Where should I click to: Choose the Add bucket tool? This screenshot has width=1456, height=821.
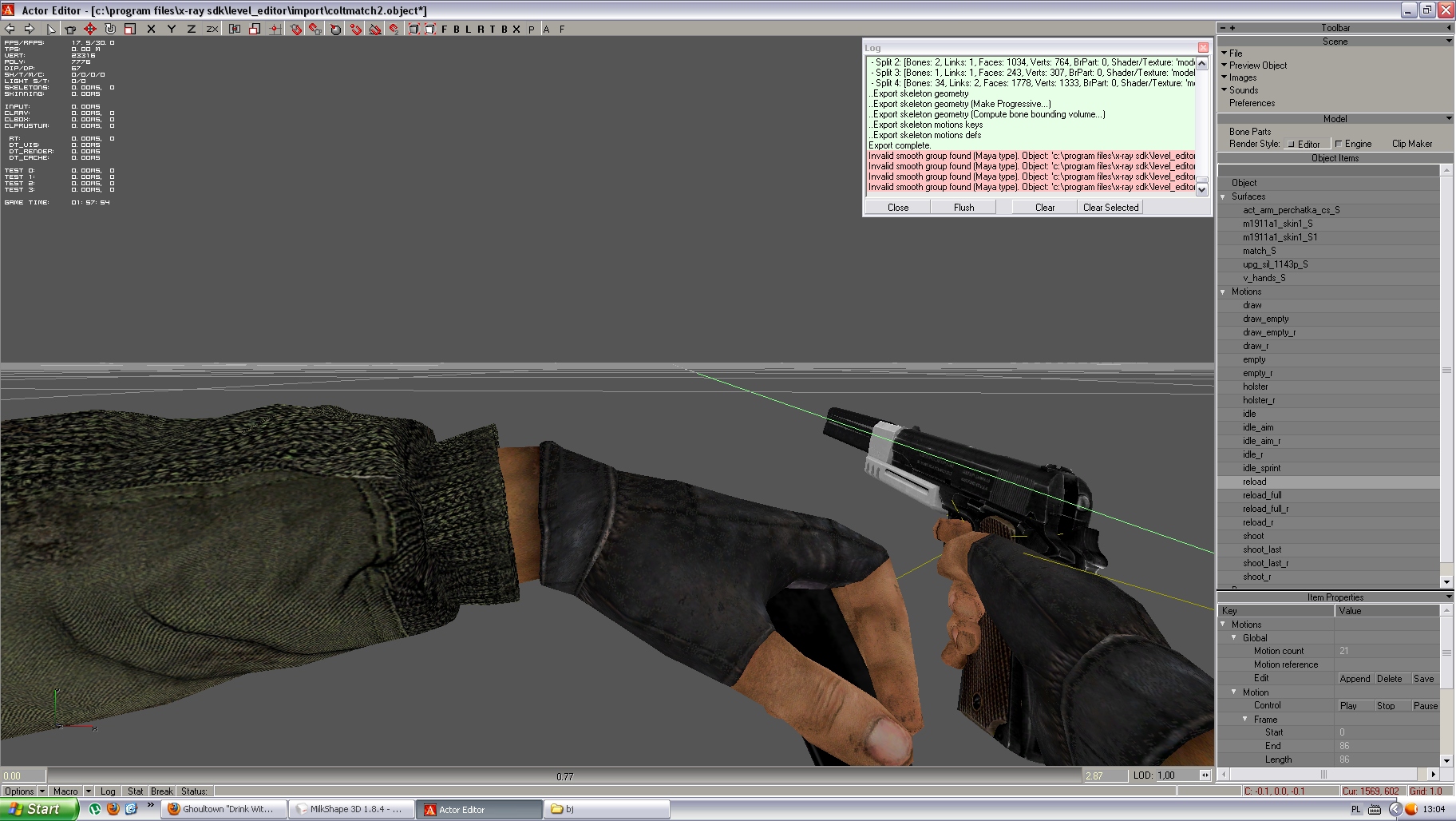tap(70, 29)
